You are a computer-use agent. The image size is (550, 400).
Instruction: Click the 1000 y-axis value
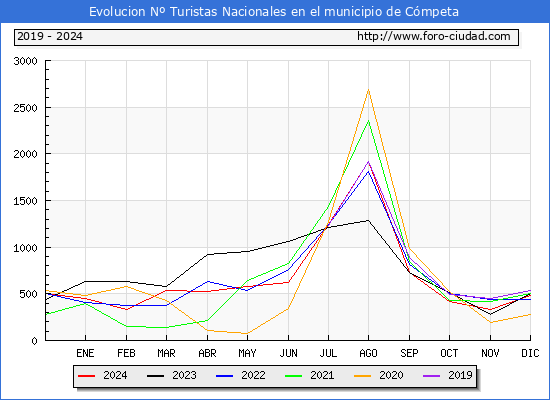click(x=25, y=248)
